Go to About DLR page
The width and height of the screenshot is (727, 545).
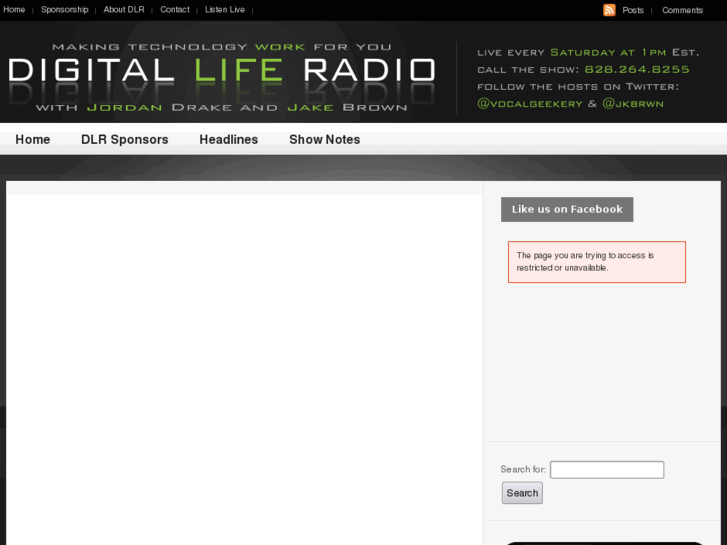pyautogui.click(x=124, y=9)
